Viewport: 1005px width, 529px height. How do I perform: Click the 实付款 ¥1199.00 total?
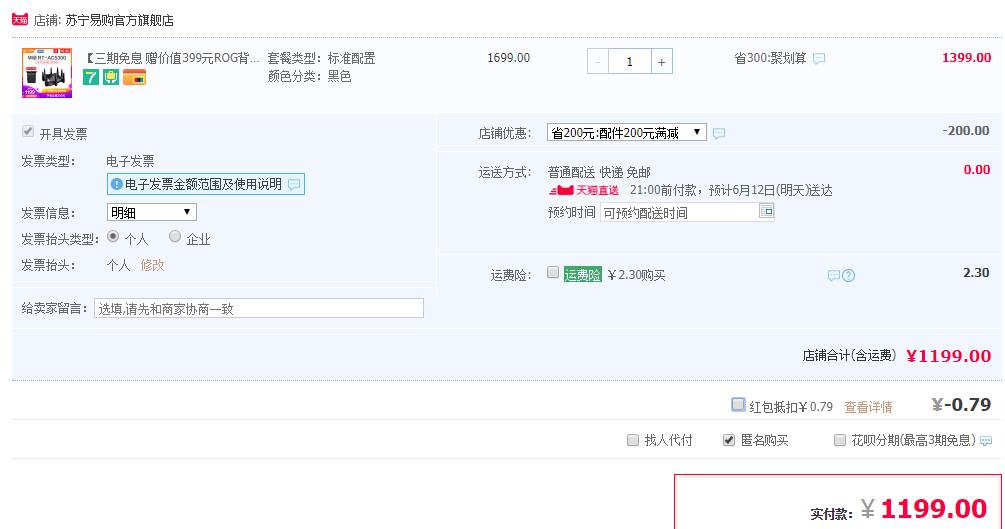click(x=924, y=509)
